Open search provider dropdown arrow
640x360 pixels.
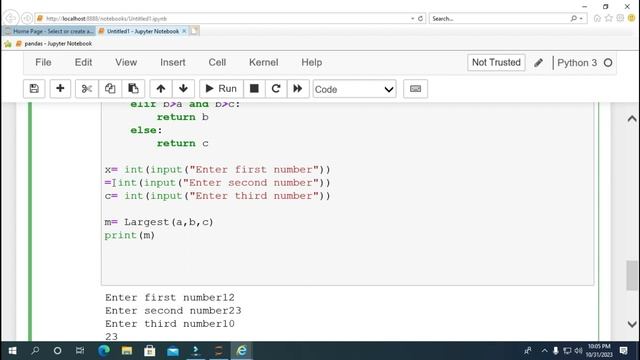[581, 18]
